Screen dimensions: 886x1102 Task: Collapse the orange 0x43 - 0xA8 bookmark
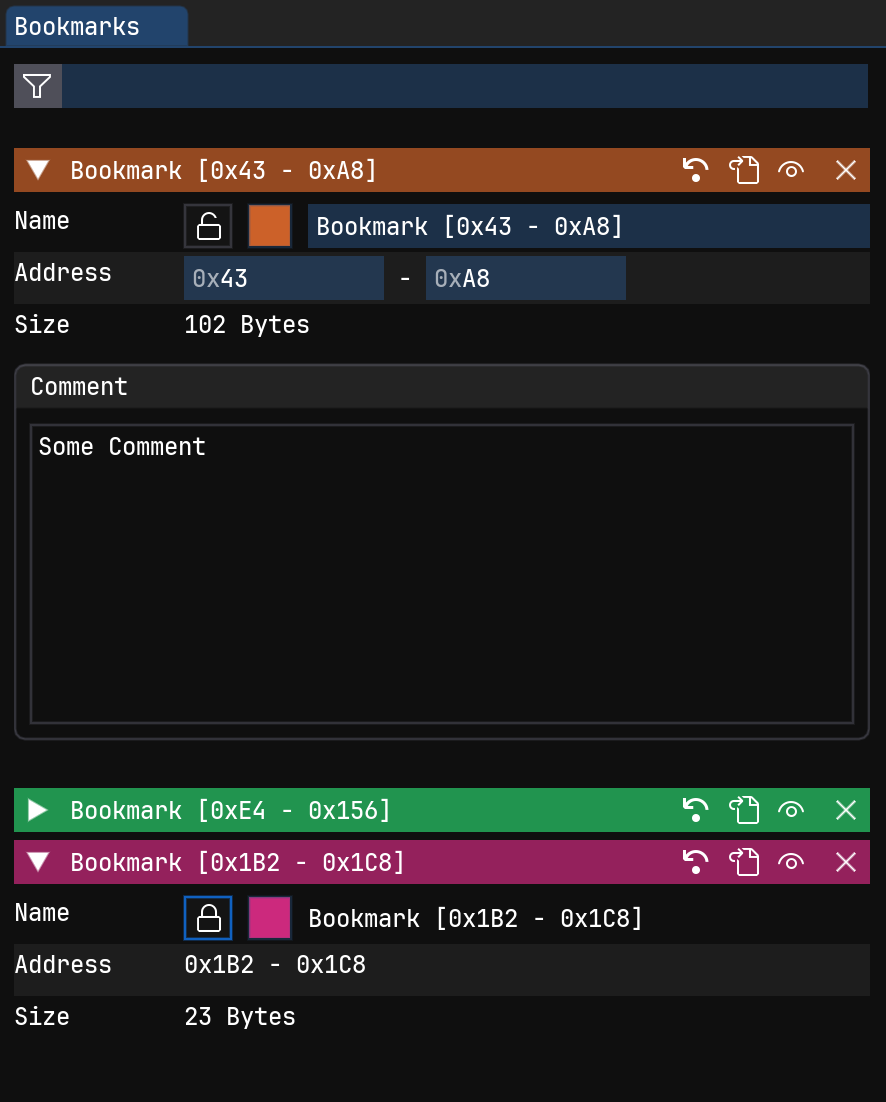coord(38,170)
